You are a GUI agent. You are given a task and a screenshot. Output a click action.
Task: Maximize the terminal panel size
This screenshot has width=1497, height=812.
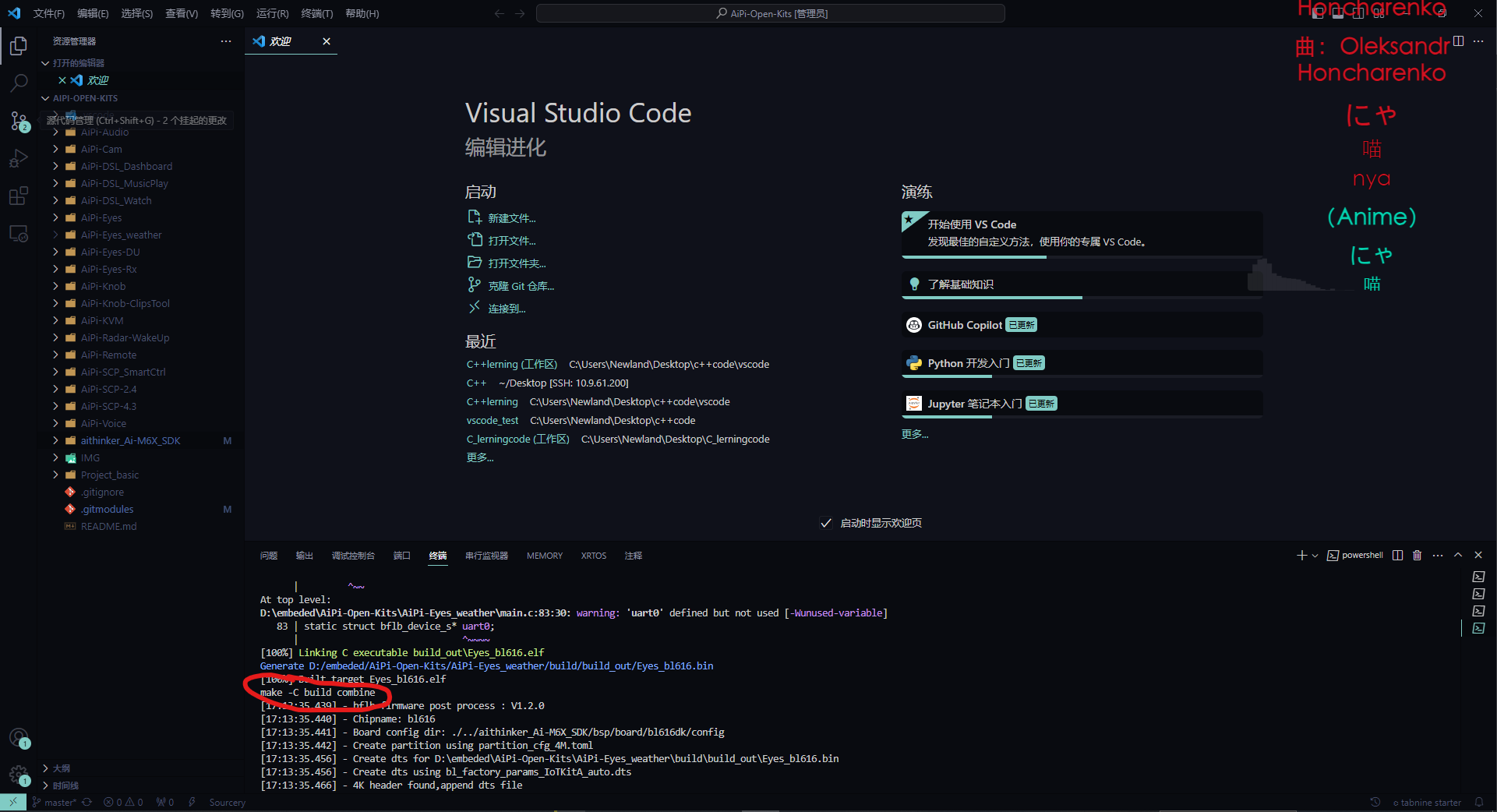[x=1458, y=555]
